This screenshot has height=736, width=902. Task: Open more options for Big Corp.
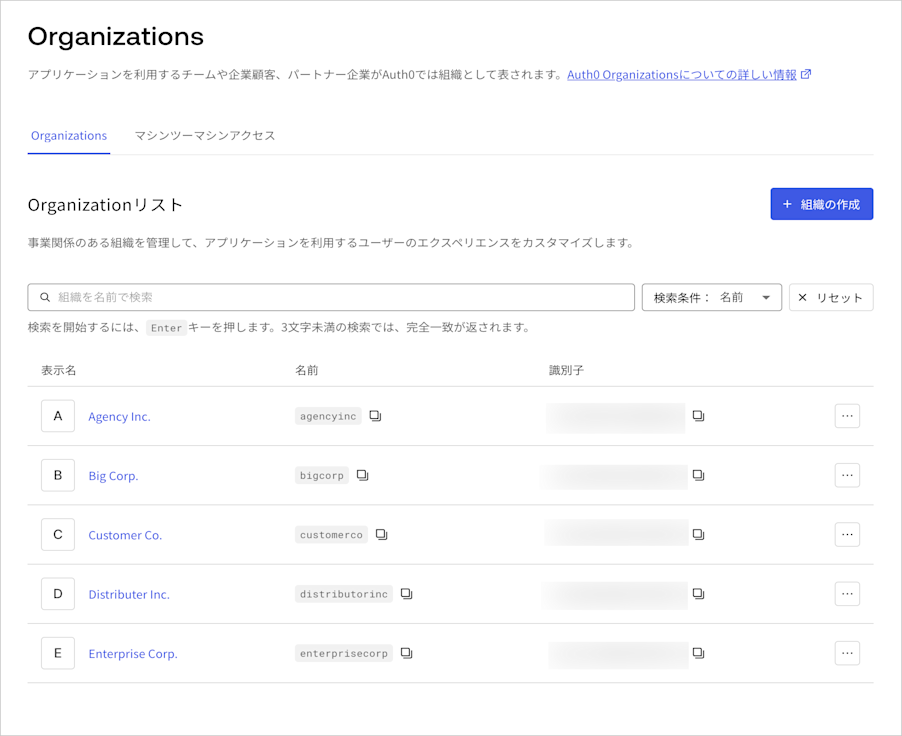[x=847, y=475]
